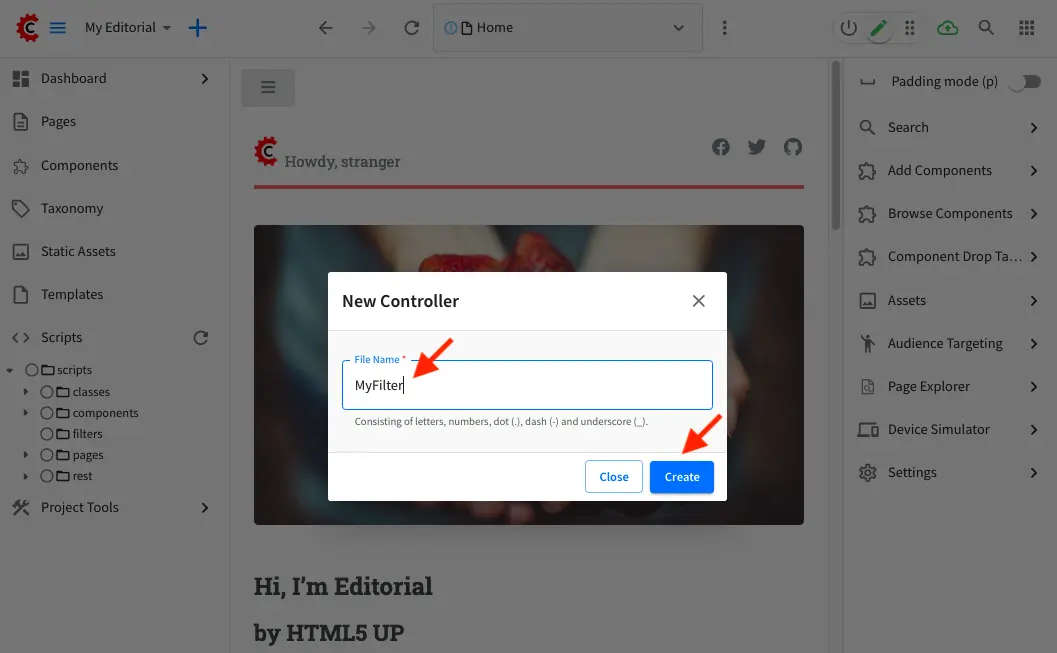
Task: Open the Add Components panel
Action: (949, 170)
